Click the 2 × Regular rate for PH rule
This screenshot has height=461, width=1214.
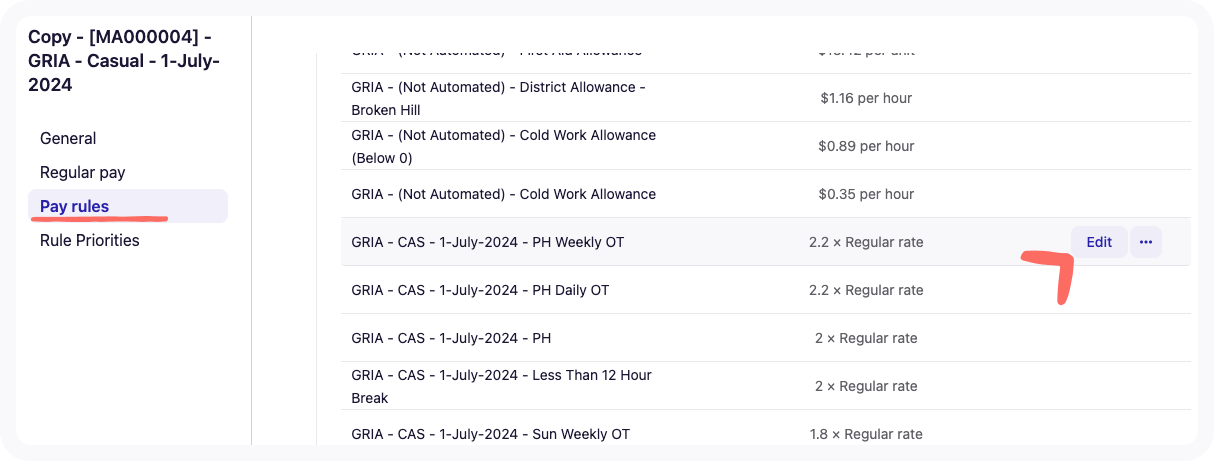(x=866, y=338)
